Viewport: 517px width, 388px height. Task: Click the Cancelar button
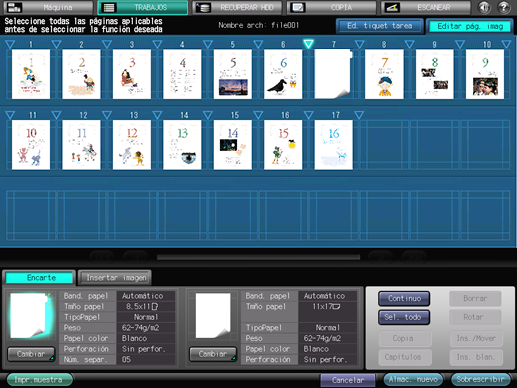tap(348, 380)
